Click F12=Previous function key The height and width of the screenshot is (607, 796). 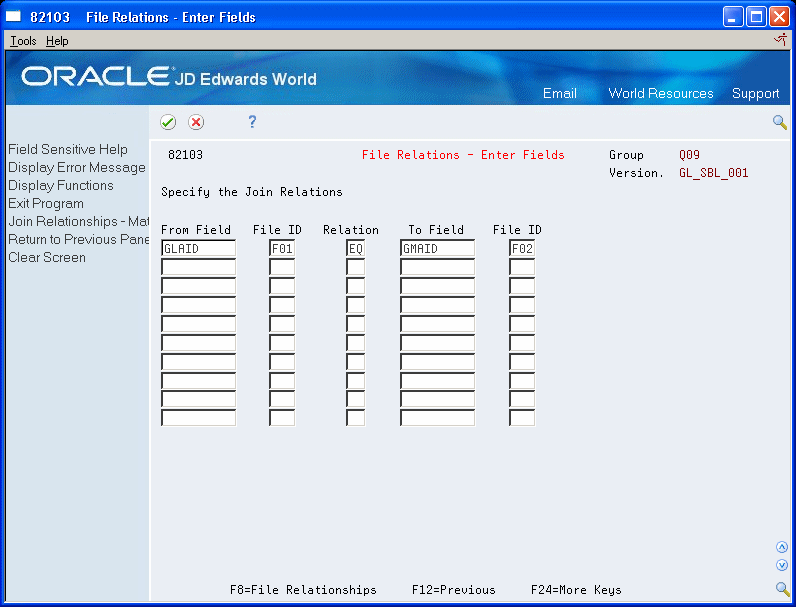coord(453,590)
